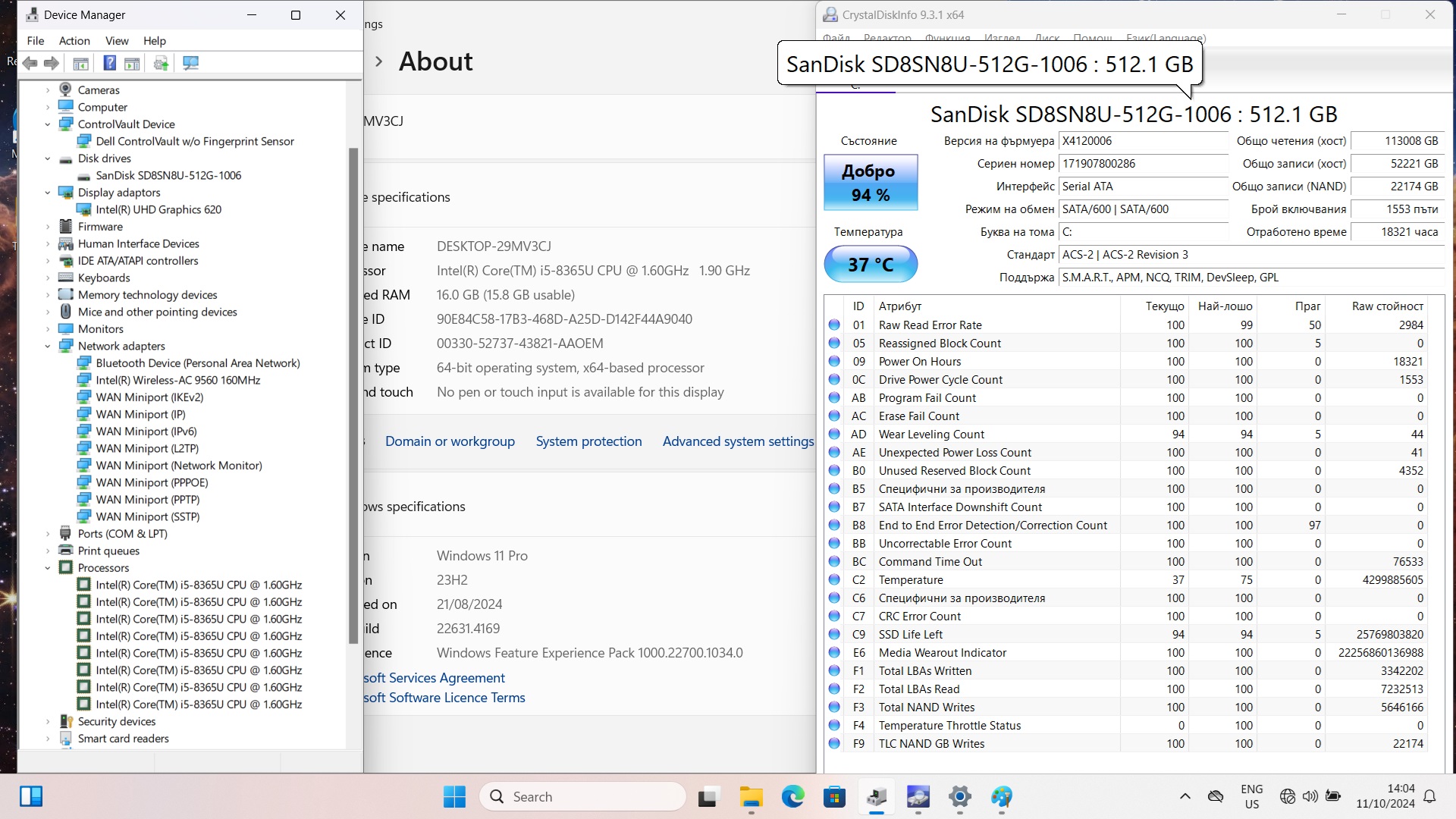Click the Добро 94 % health status button

[871, 182]
